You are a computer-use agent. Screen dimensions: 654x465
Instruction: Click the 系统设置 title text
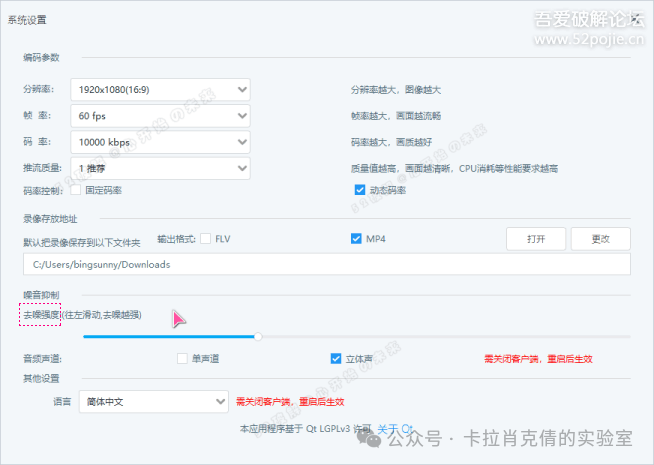[x=27, y=20]
